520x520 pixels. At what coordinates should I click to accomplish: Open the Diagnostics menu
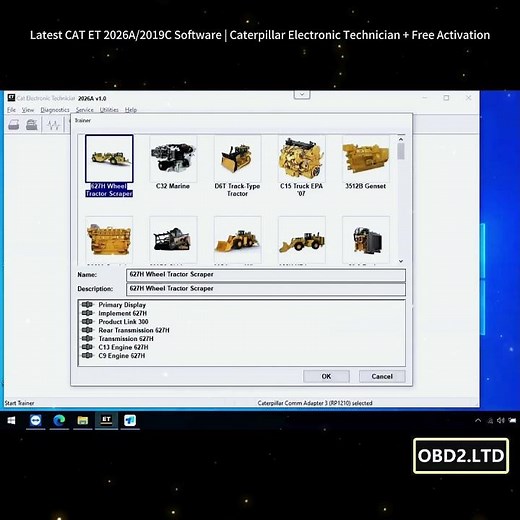pyautogui.click(x=55, y=110)
